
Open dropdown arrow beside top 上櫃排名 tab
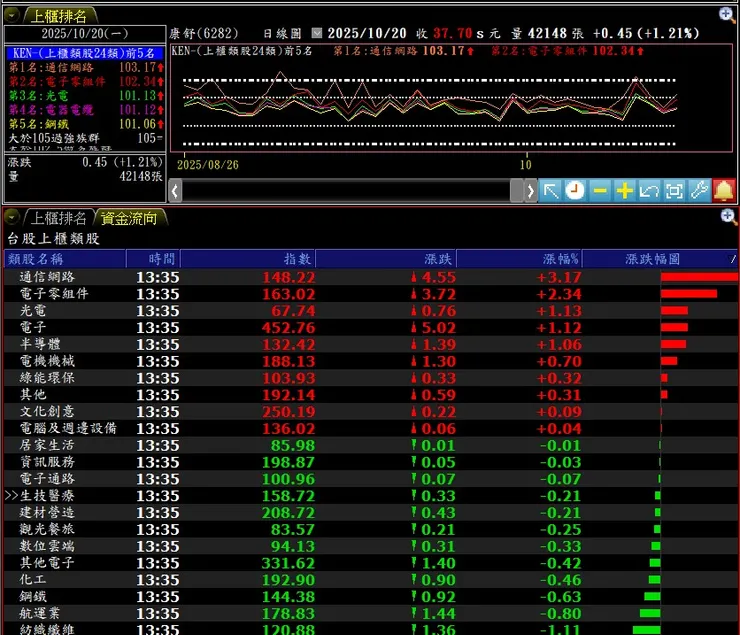point(11,16)
